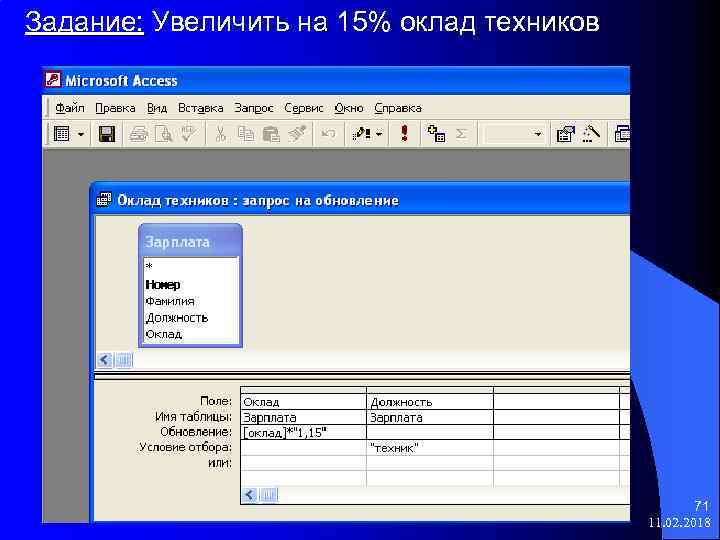Click the Должность cell in Поле row
Image resolution: width=720 pixels, height=540 pixels.
(x=430, y=402)
